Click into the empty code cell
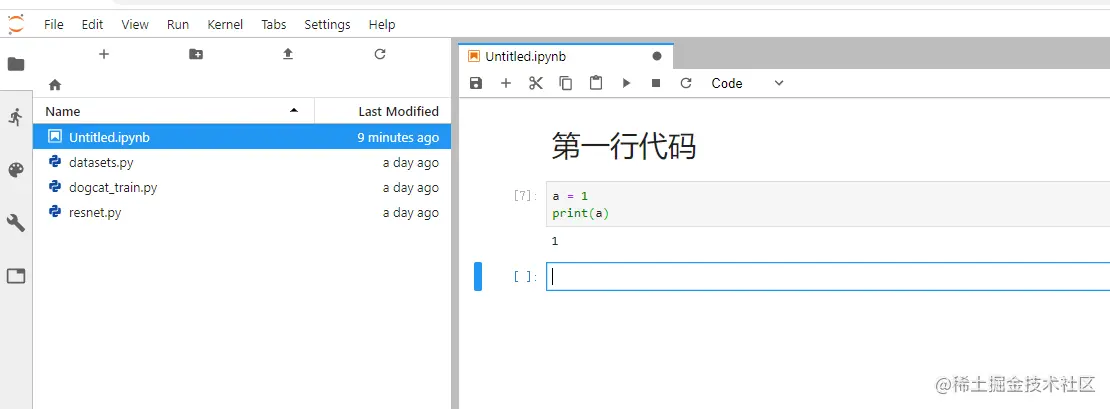1110x409 pixels. (x=828, y=277)
